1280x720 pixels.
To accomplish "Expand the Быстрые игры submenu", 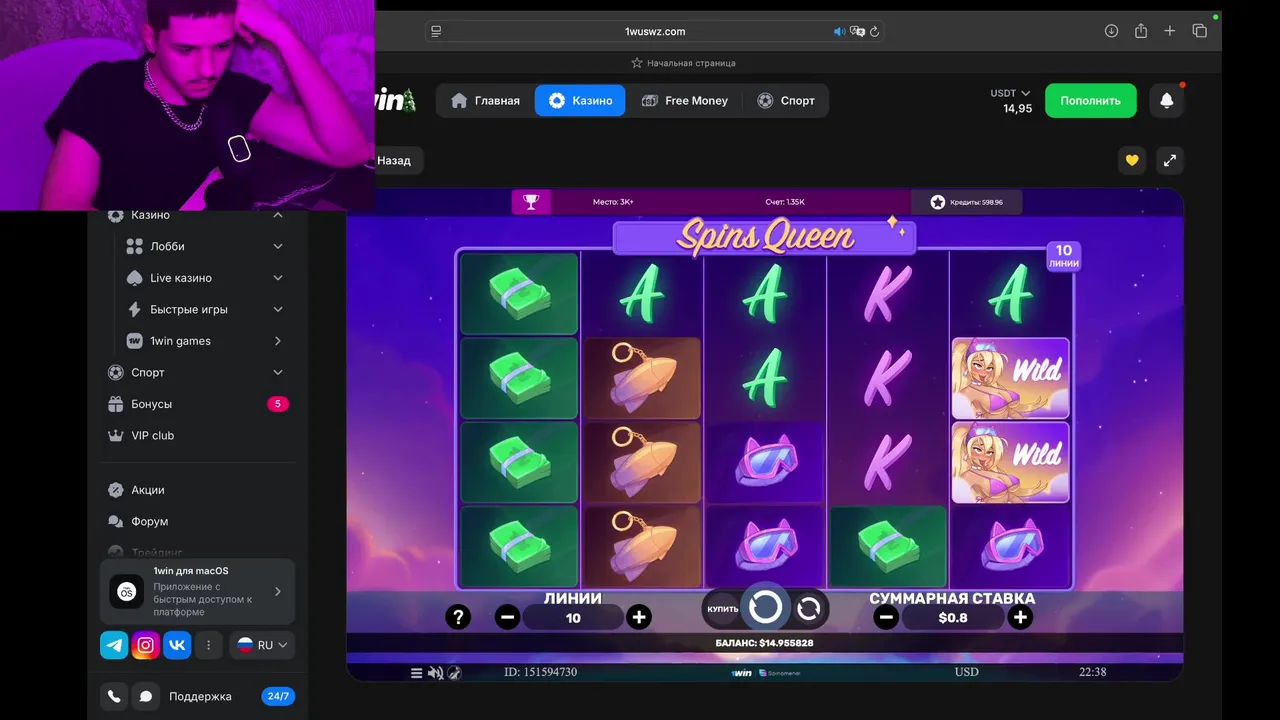I will [x=278, y=310].
